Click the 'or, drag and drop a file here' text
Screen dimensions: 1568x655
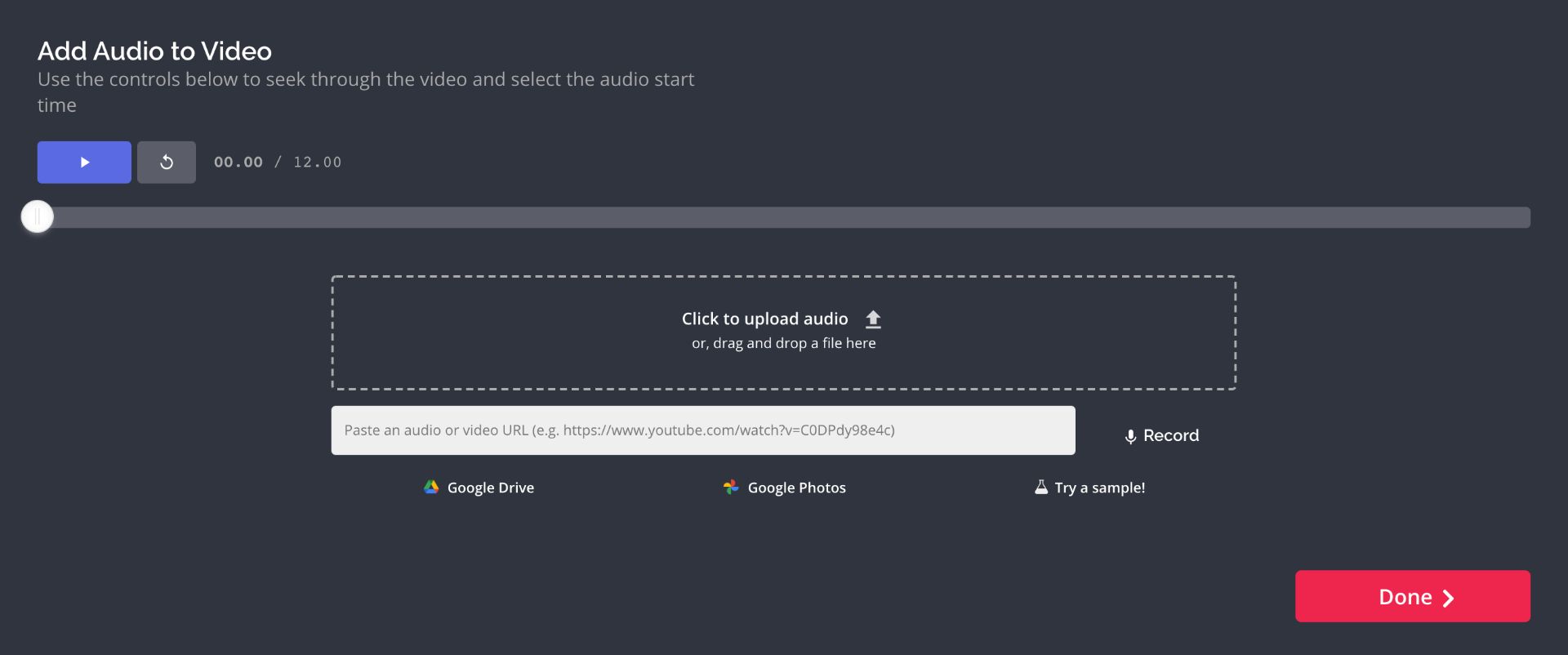[783, 344]
